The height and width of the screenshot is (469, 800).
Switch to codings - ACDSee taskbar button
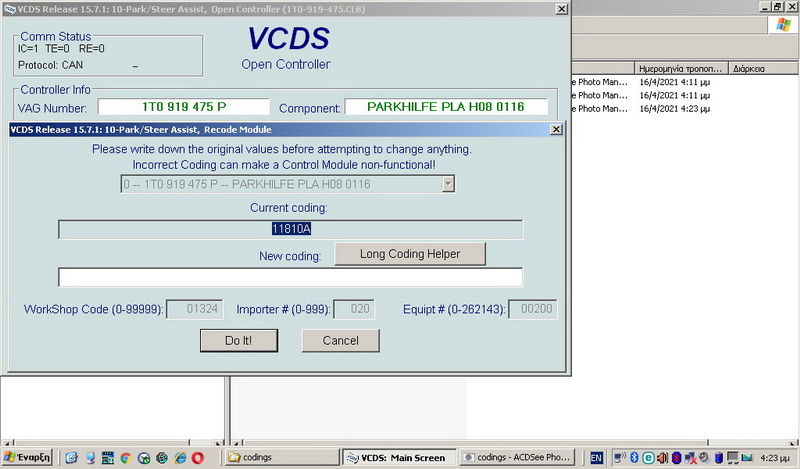tap(517, 457)
